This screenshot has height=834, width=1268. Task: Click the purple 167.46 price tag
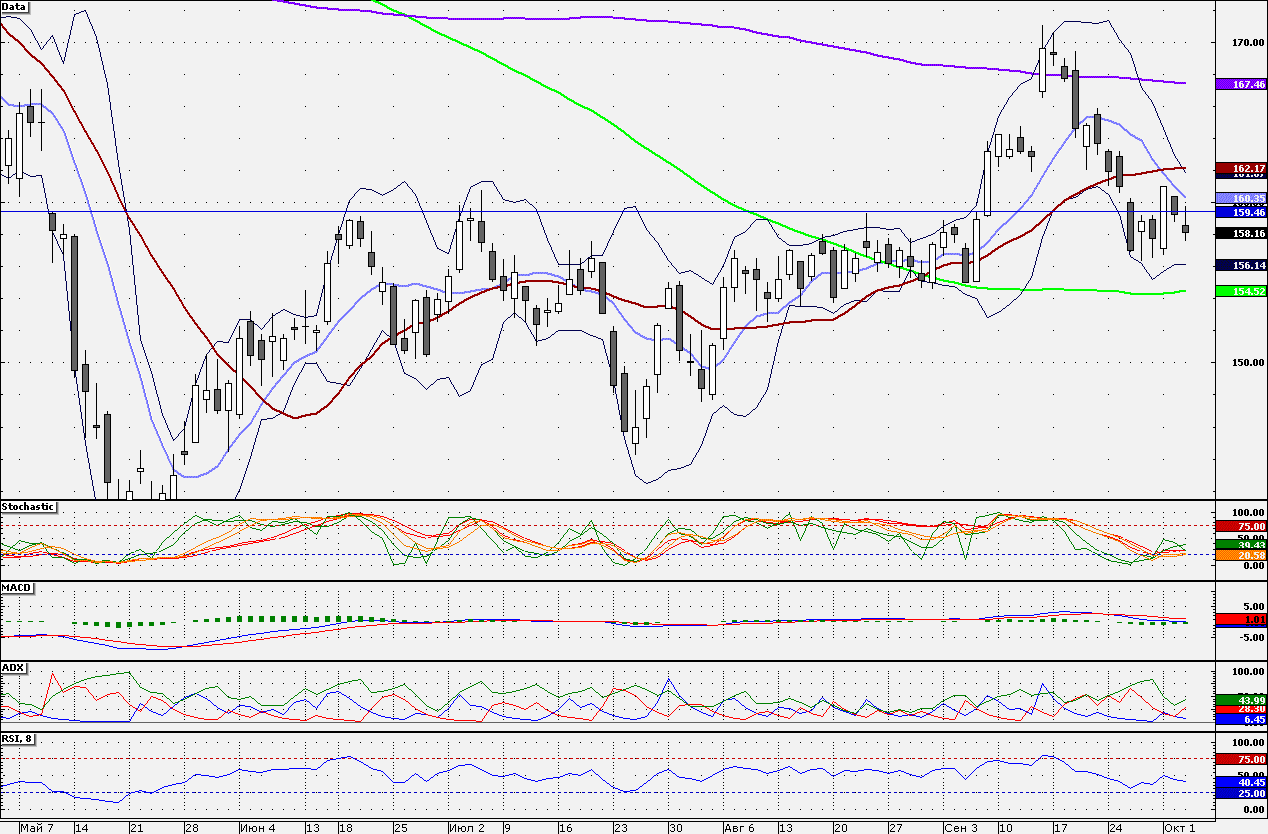point(1240,85)
